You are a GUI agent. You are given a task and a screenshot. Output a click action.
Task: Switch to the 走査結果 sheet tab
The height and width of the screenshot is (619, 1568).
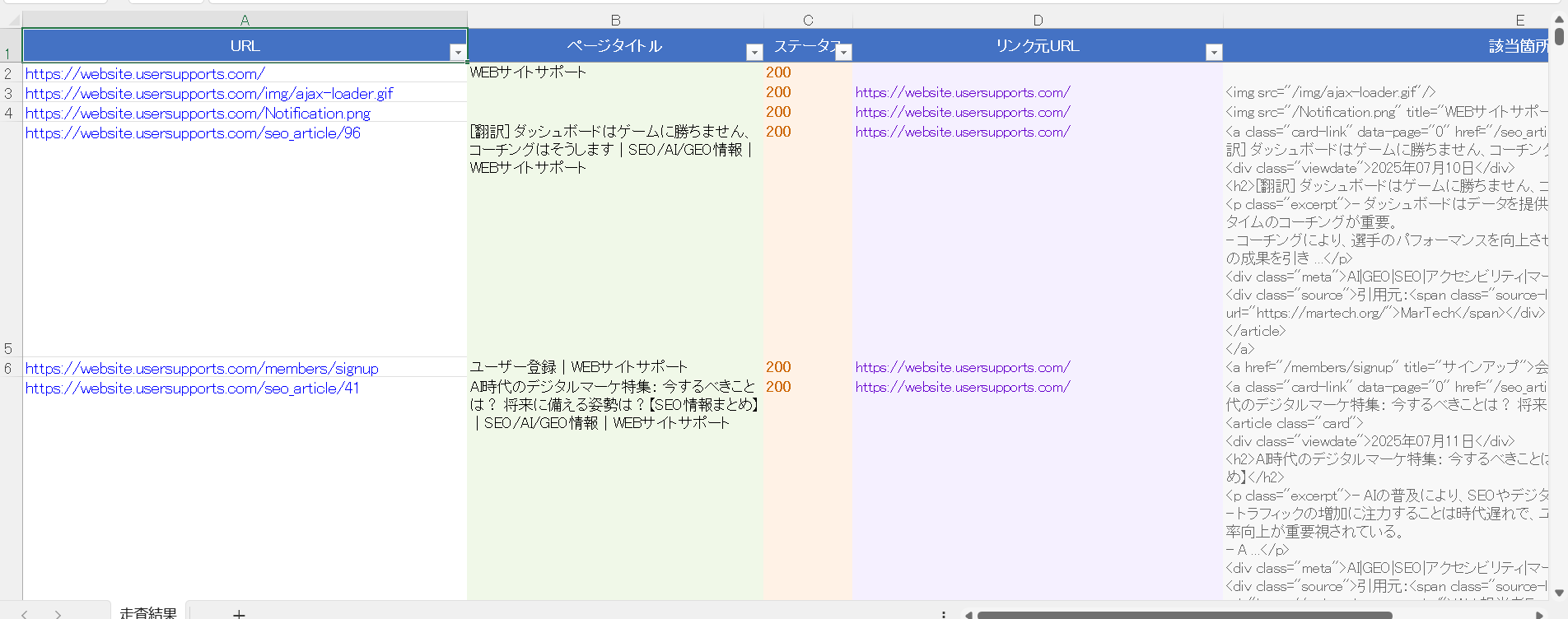pos(148,612)
